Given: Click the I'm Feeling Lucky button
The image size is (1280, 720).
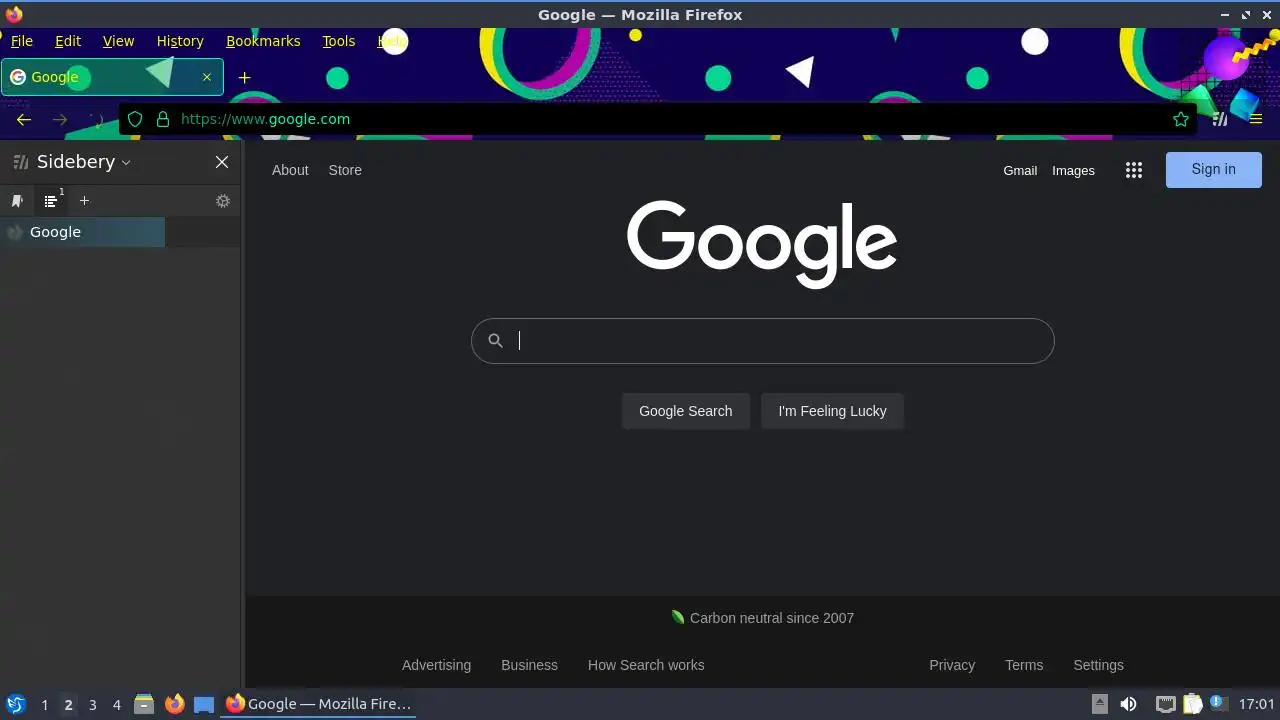Looking at the screenshot, I should coord(832,411).
